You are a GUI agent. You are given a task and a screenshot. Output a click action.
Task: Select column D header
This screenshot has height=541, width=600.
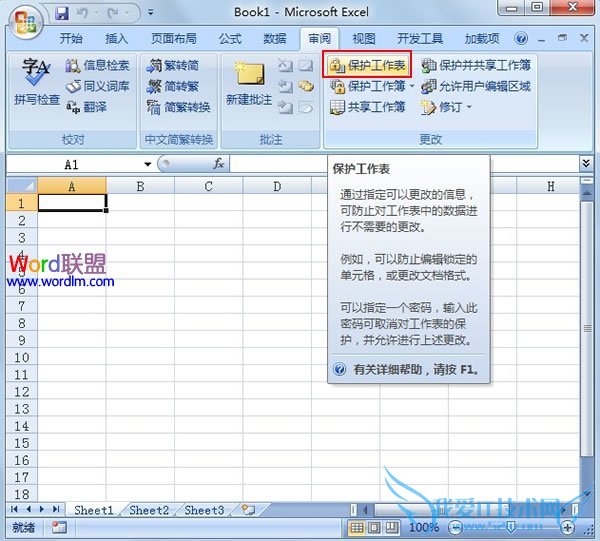coord(277,186)
